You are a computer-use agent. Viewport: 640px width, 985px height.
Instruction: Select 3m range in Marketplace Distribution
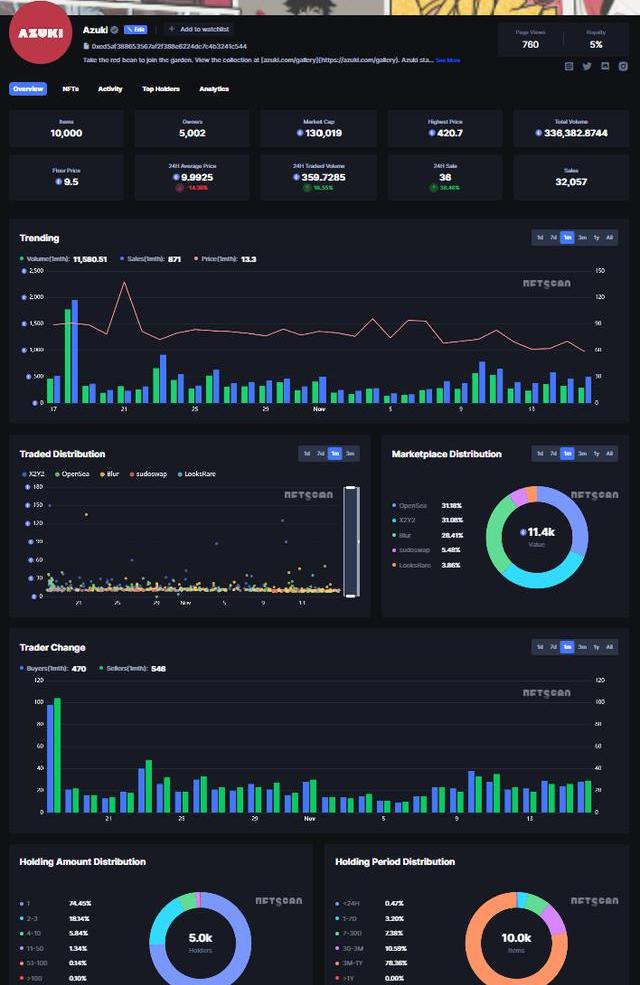coord(582,454)
